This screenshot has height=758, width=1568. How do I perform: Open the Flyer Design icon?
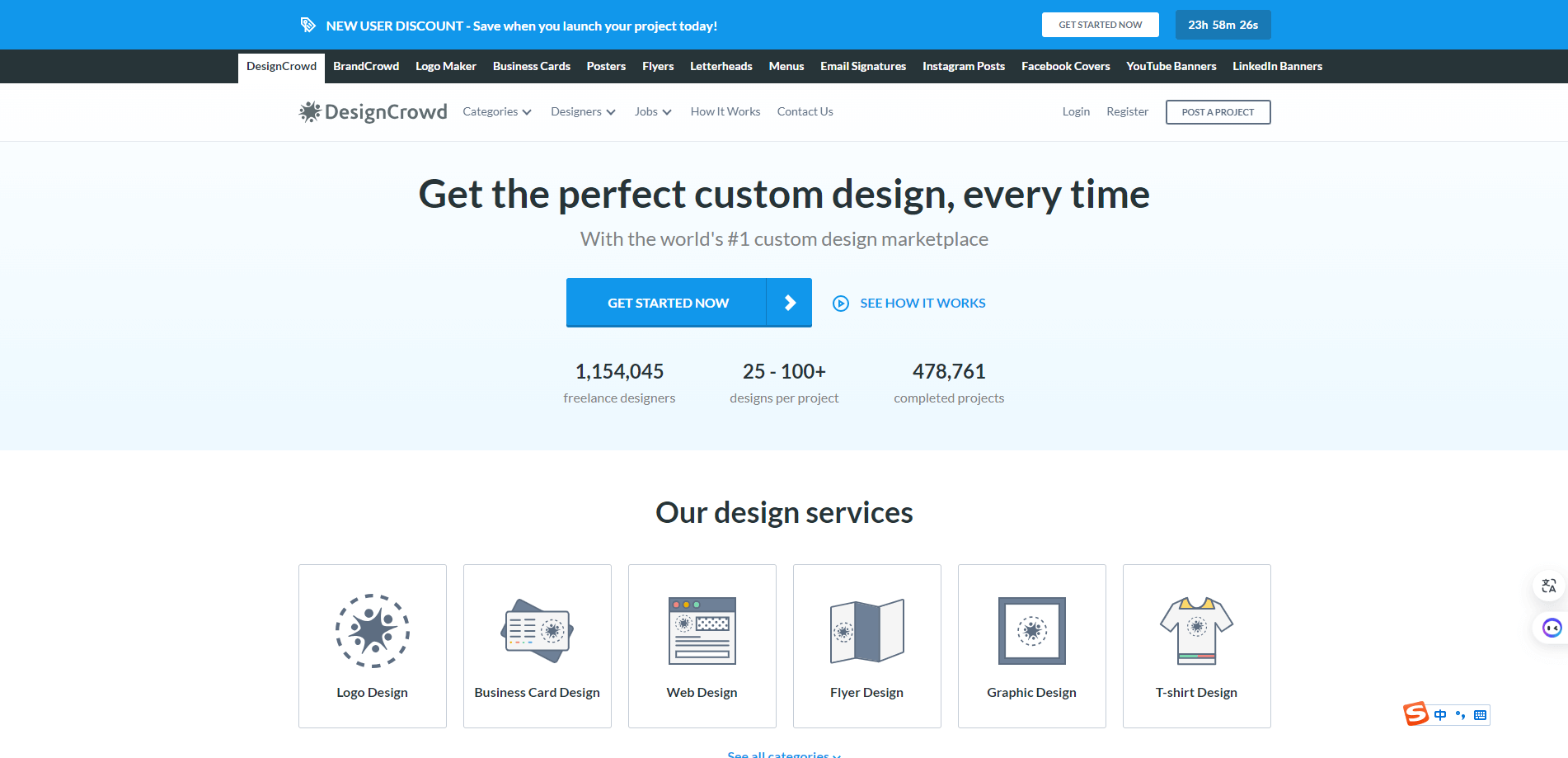click(x=867, y=631)
